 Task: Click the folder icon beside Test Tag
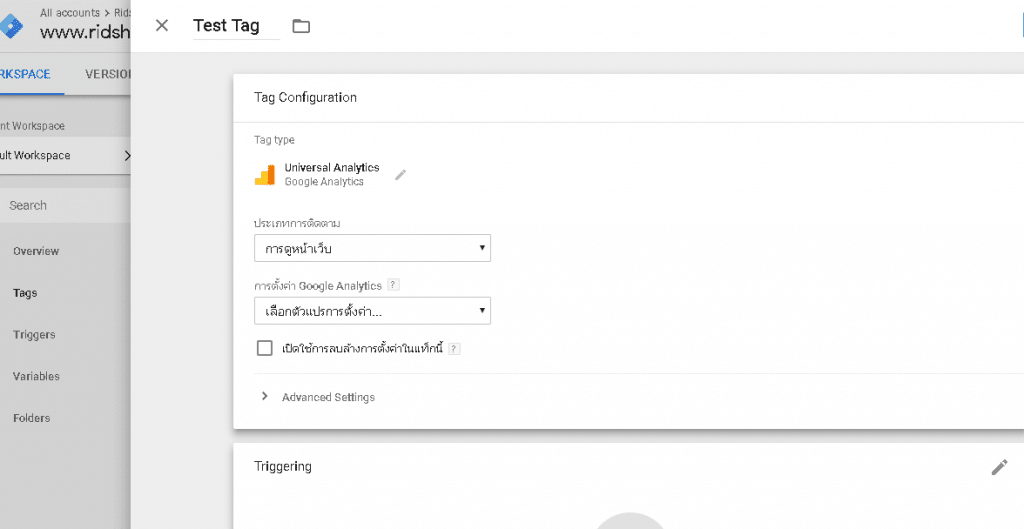301,26
